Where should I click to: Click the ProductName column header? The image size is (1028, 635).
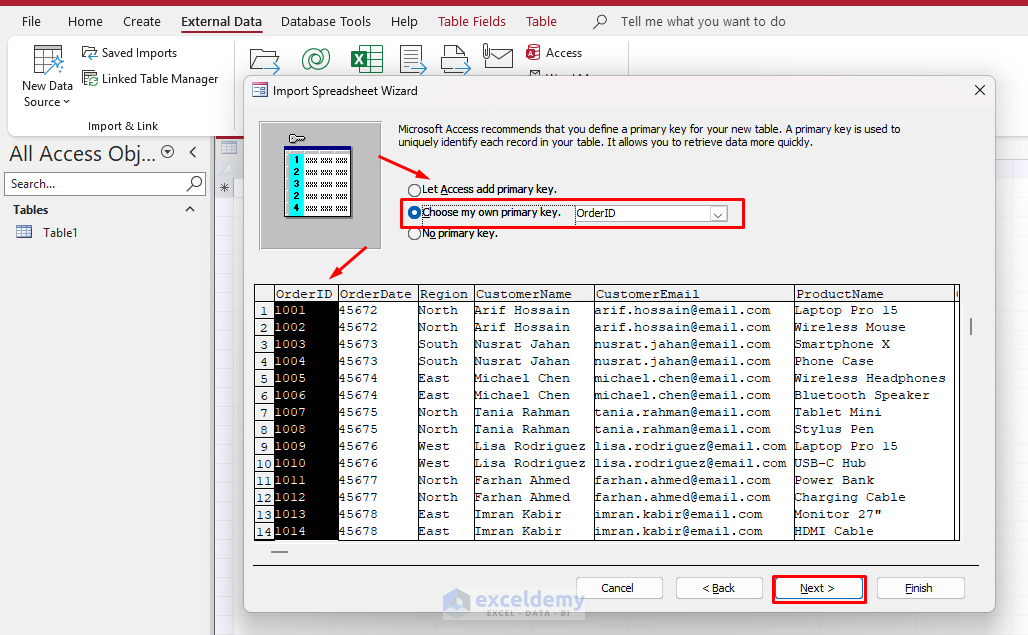coord(874,294)
